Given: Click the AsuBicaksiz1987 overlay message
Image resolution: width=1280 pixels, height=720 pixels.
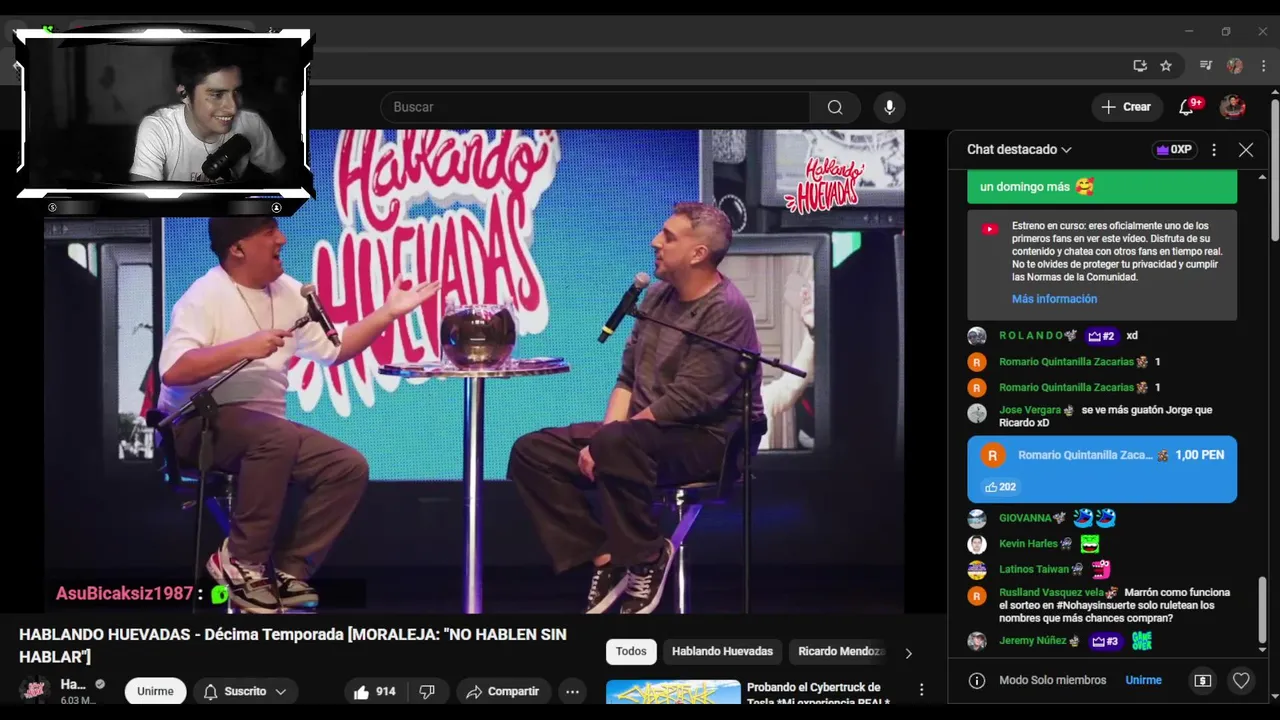Looking at the screenshot, I should tap(142, 594).
